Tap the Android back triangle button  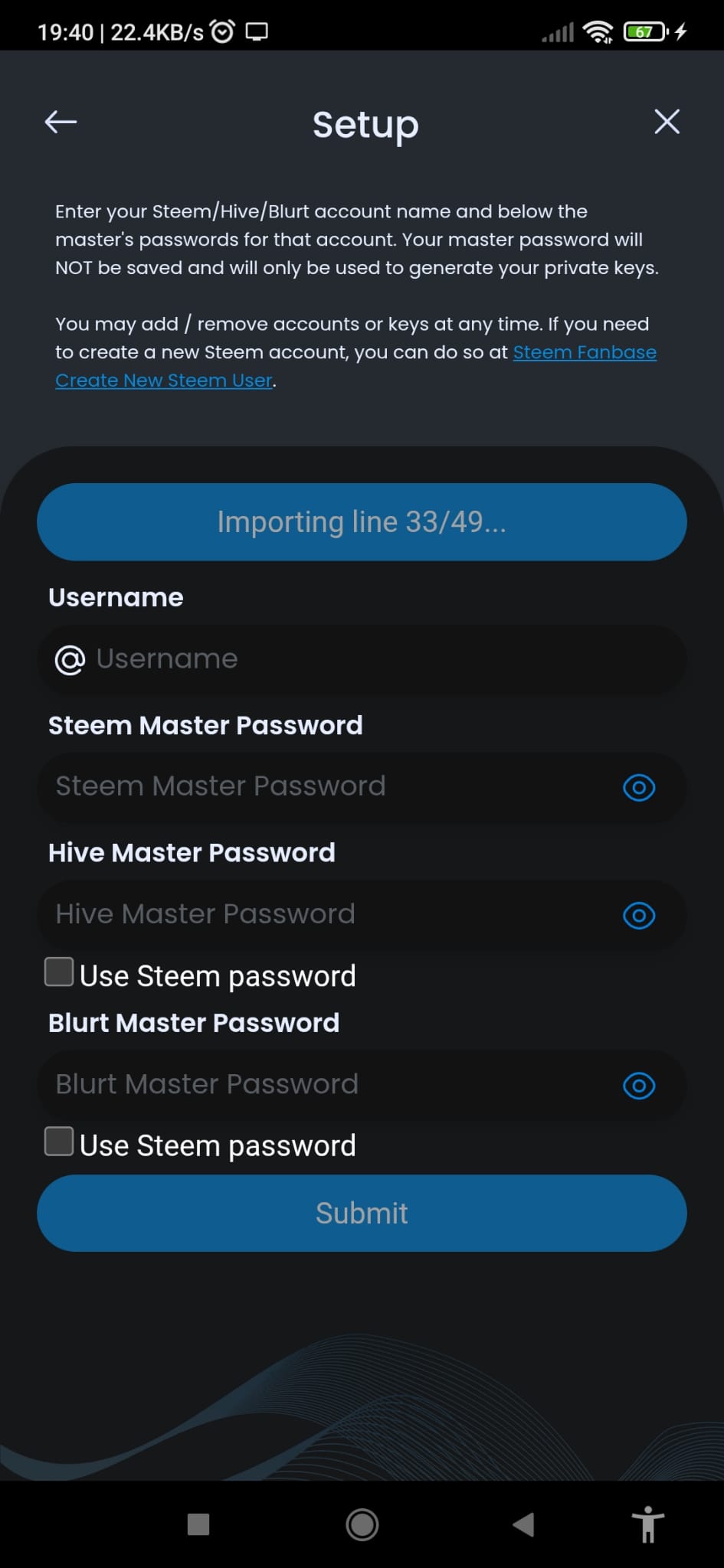pos(523,1524)
